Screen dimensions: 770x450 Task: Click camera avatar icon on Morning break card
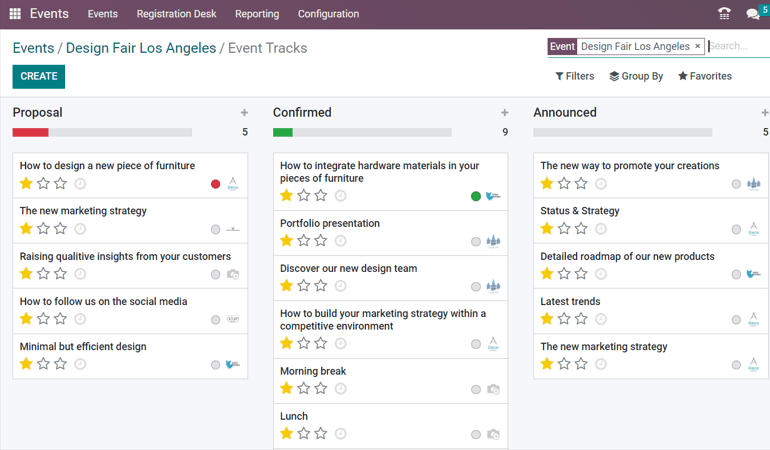[493, 390]
